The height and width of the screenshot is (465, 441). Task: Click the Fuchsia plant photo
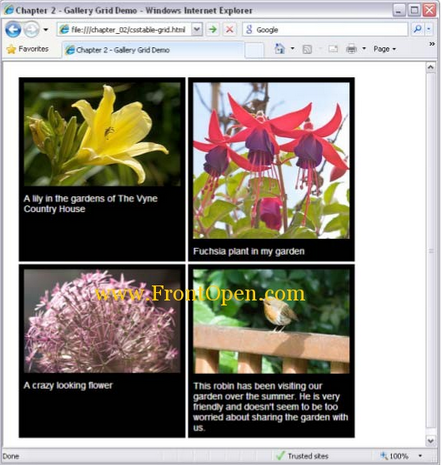pyautogui.click(x=271, y=160)
